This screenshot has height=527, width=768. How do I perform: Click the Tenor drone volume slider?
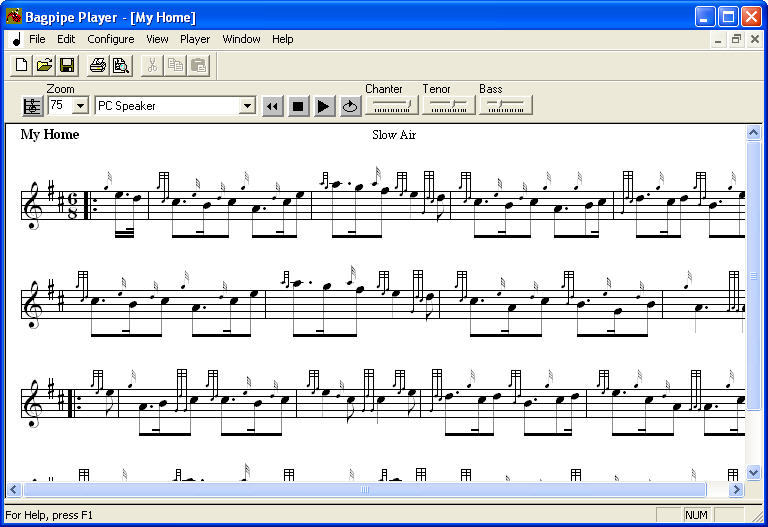[448, 105]
